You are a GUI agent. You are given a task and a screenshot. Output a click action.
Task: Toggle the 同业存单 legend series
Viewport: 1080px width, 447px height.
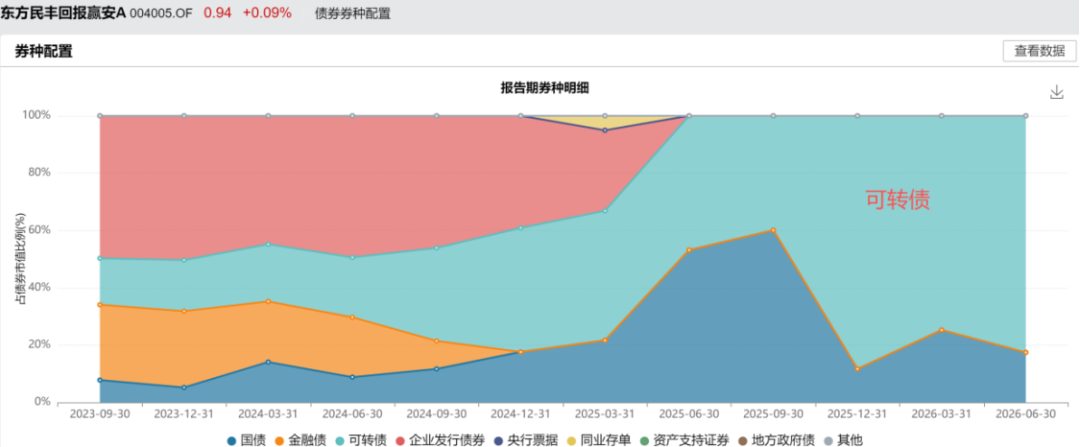click(x=599, y=439)
